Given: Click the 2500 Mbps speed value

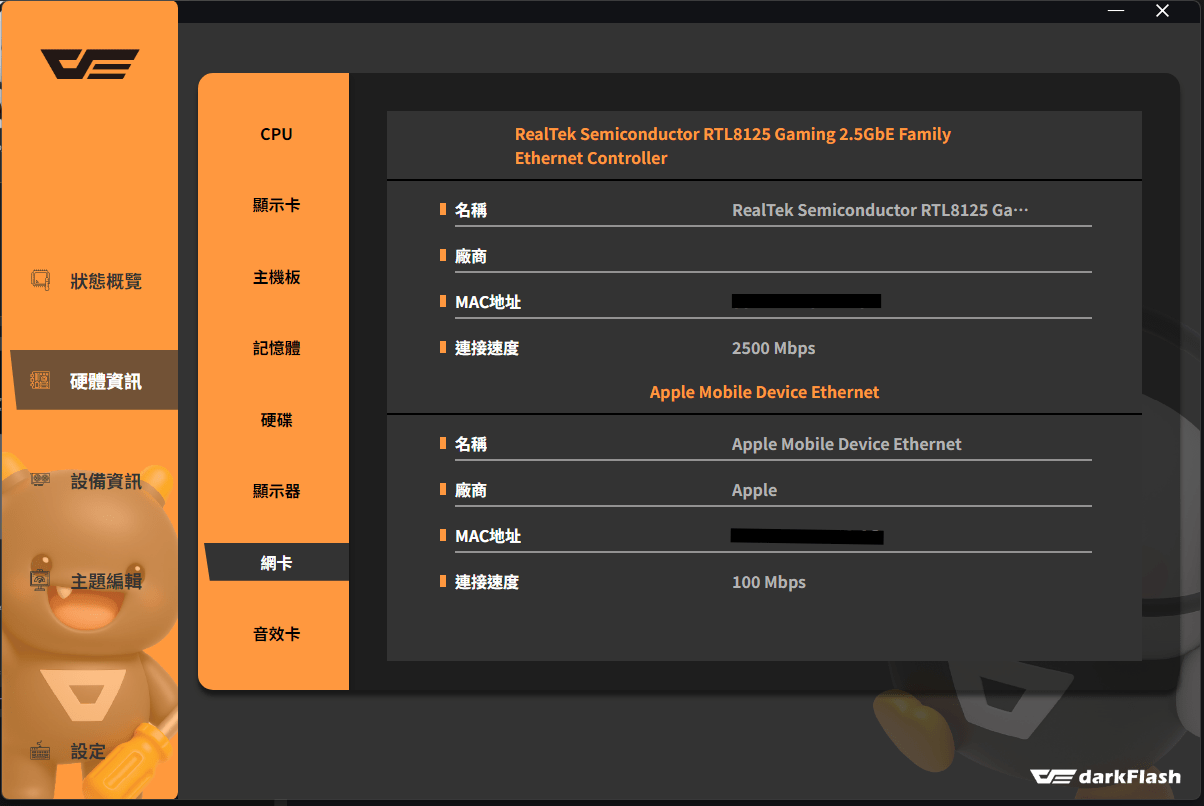Looking at the screenshot, I should point(773,348).
